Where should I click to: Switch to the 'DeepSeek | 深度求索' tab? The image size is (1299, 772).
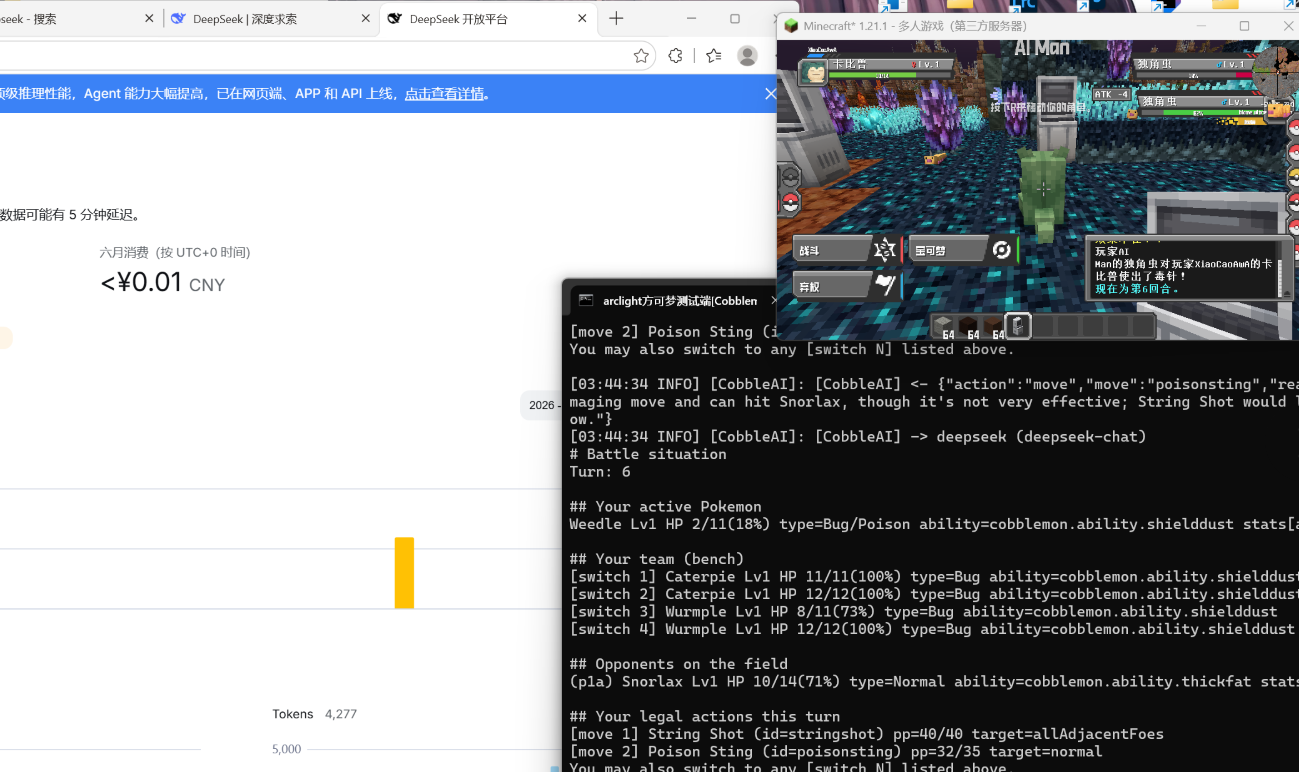click(272, 19)
